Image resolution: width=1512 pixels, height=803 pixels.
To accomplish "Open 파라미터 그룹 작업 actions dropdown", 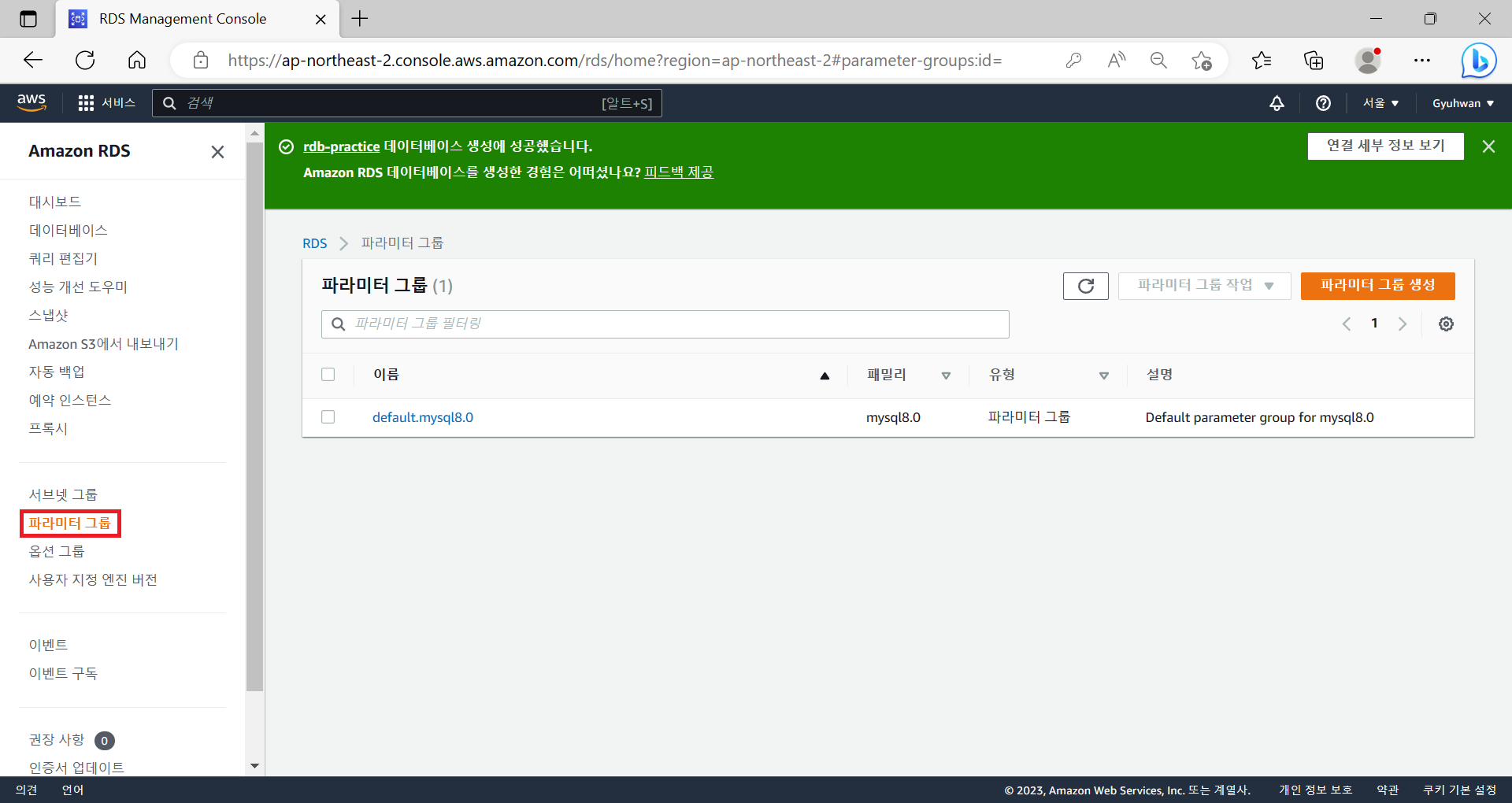I will pyautogui.click(x=1204, y=286).
